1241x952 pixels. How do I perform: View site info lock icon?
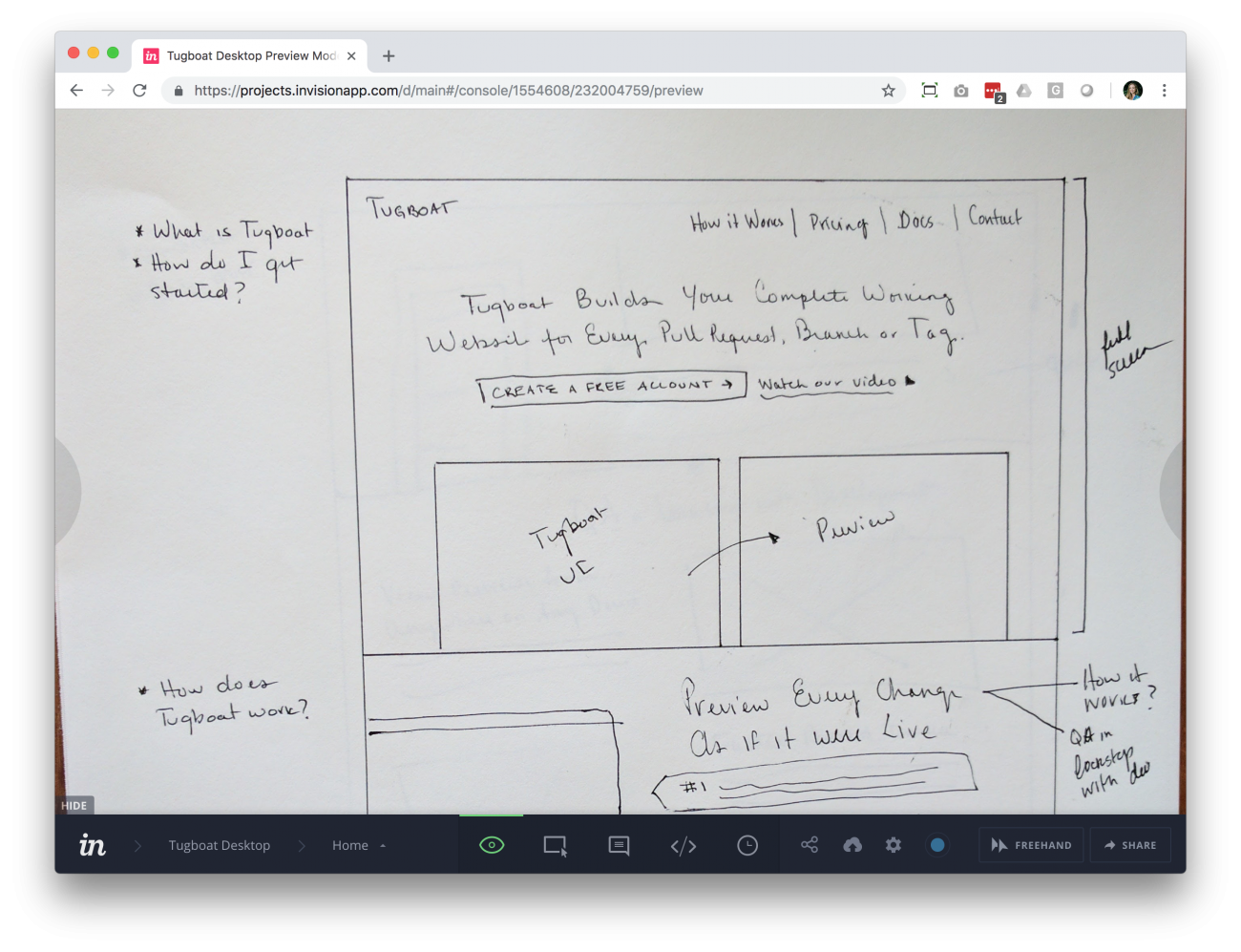[x=179, y=91]
